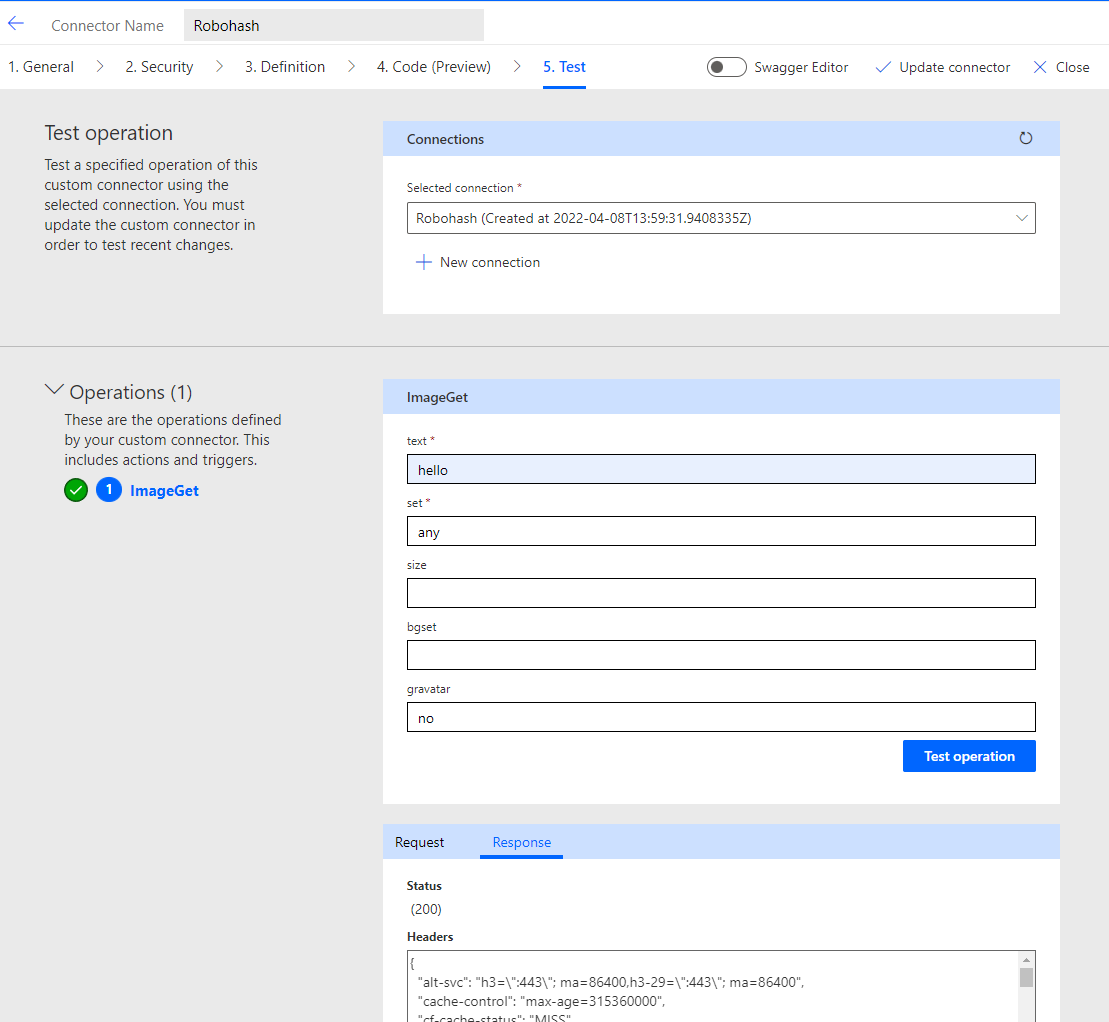The width and height of the screenshot is (1109, 1022).
Task: Click the ImageGet panel header
Action: coord(721,397)
